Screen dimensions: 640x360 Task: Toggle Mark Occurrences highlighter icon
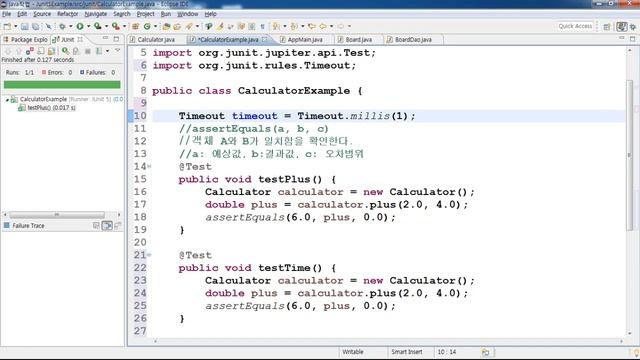pos(220,27)
